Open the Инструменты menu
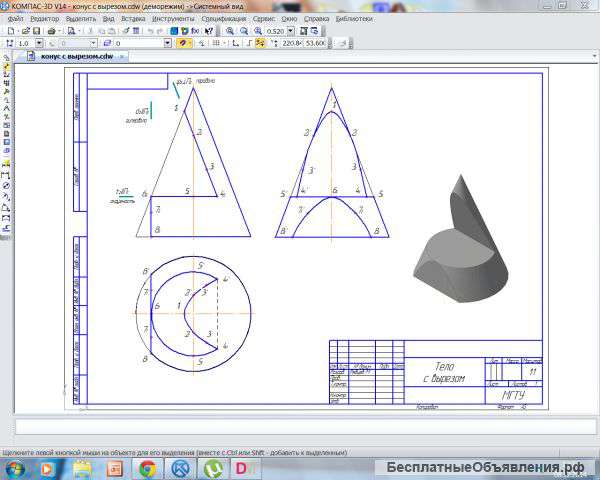The image size is (600, 480). (175, 18)
